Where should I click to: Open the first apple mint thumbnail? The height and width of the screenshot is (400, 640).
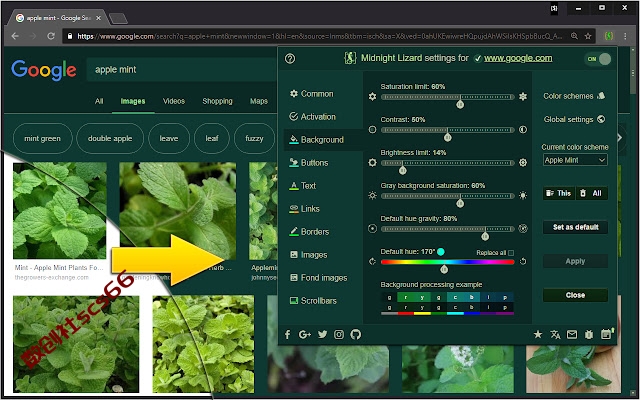coord(60,211)
